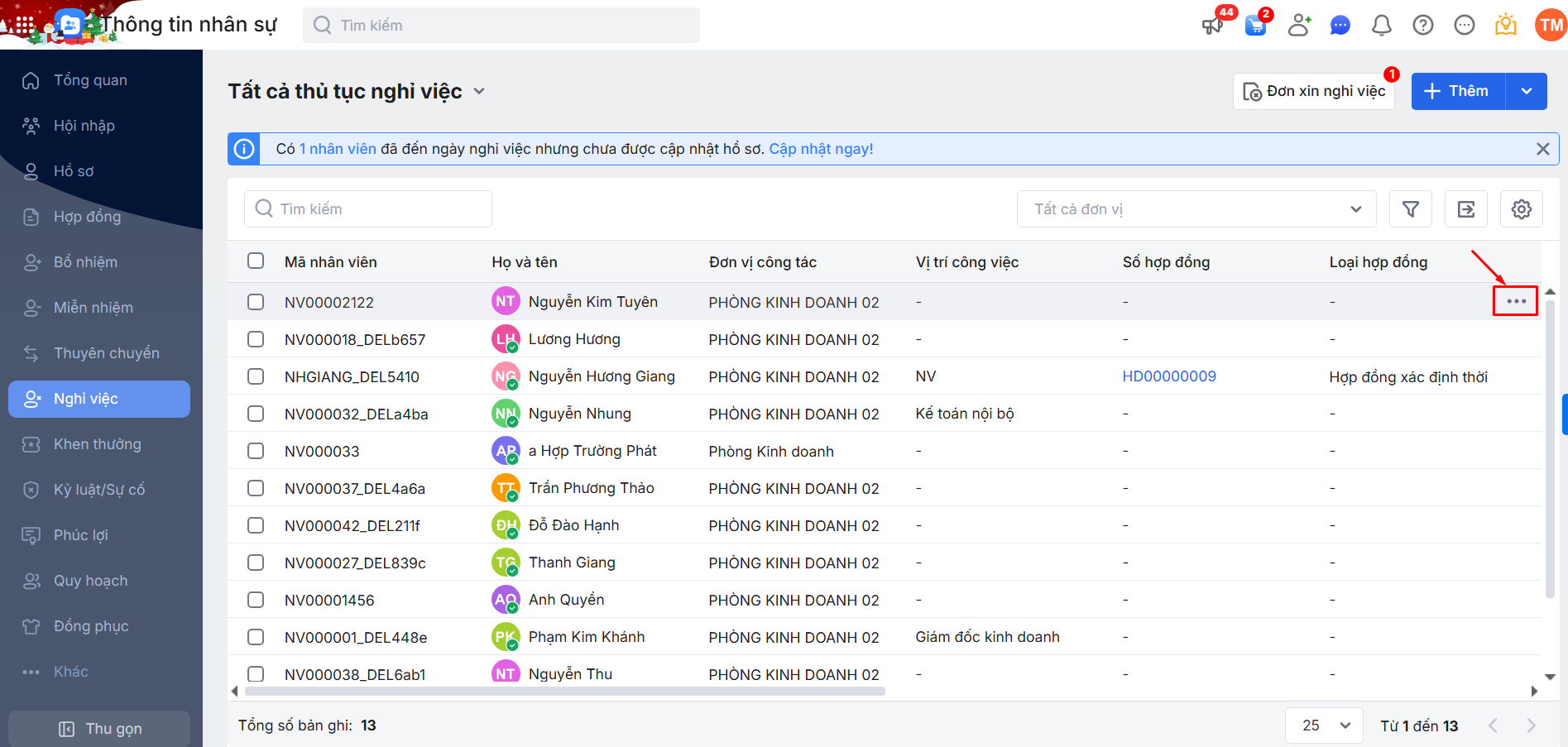Expand the Tất cả đơn vị dropdown

pos(1196,209)
